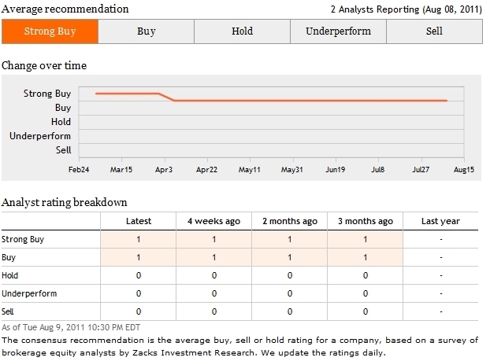Click the Jul27 date on the chart
490x361 pixels.
pos(421,170)
